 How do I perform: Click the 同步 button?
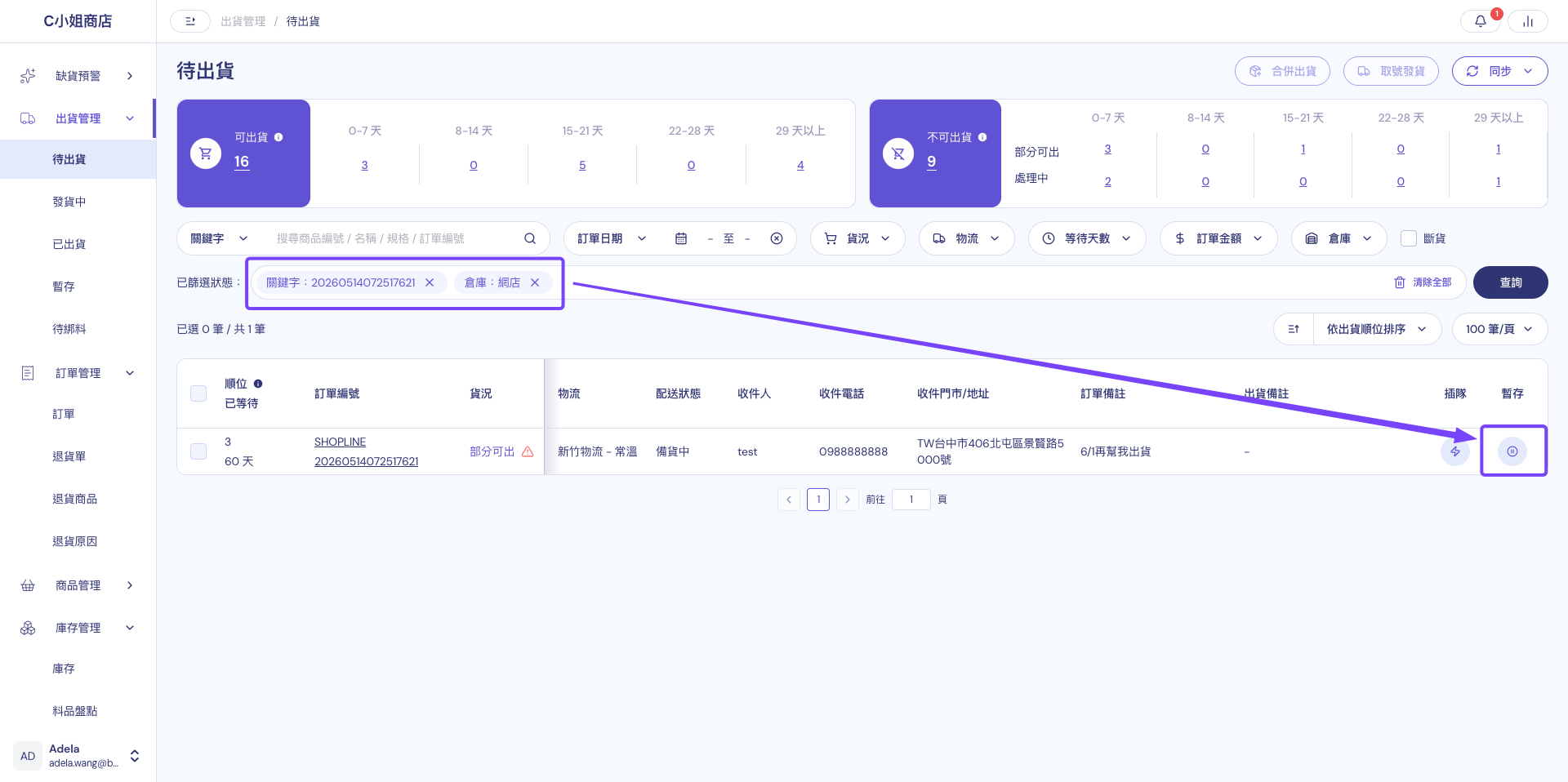pyautogui.click(x=1499, y=71)
